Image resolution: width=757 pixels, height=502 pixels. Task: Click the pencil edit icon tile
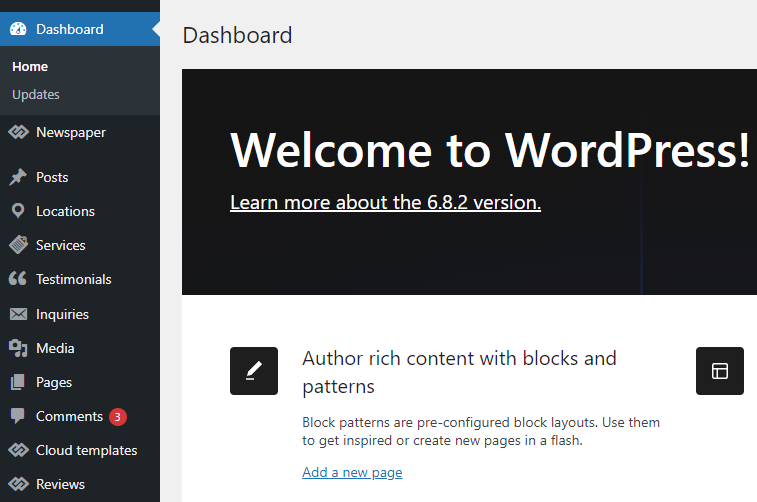254,371
